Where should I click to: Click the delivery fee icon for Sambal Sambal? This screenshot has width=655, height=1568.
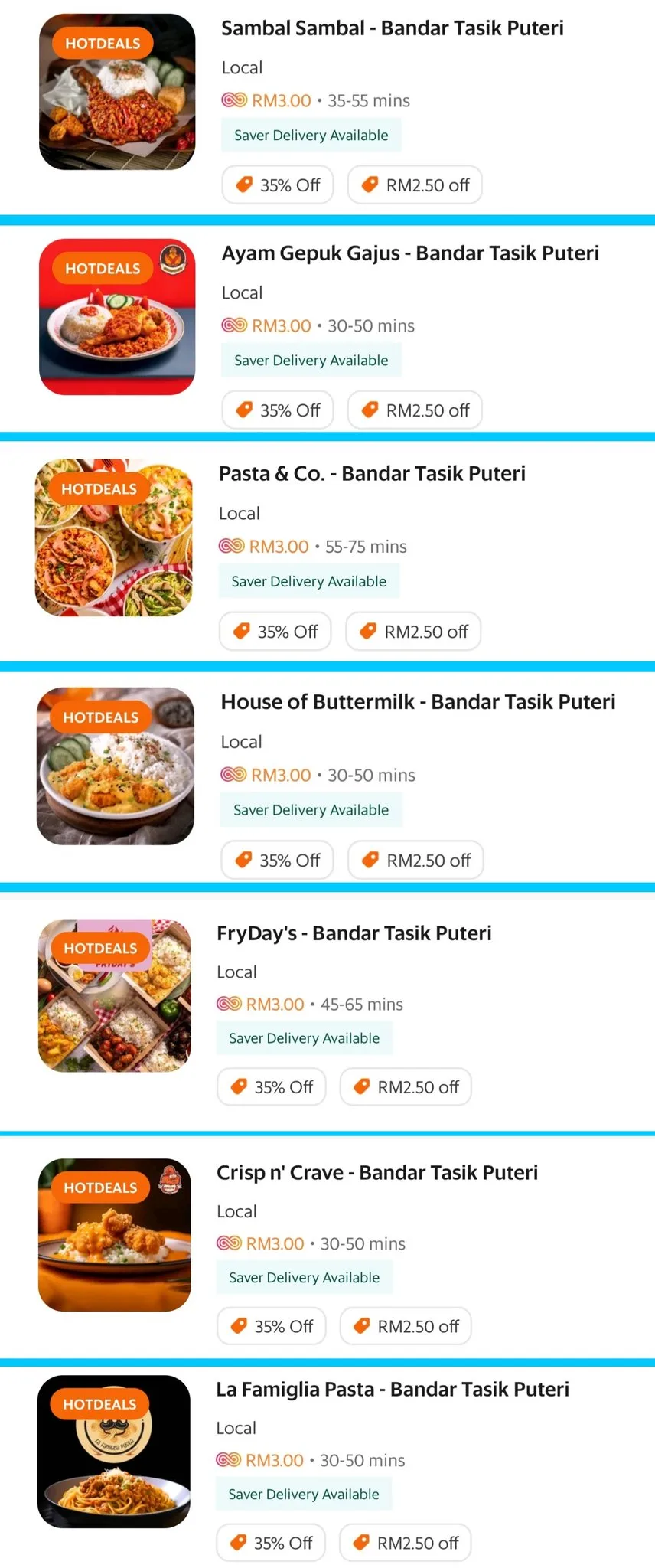click(234, 100)
